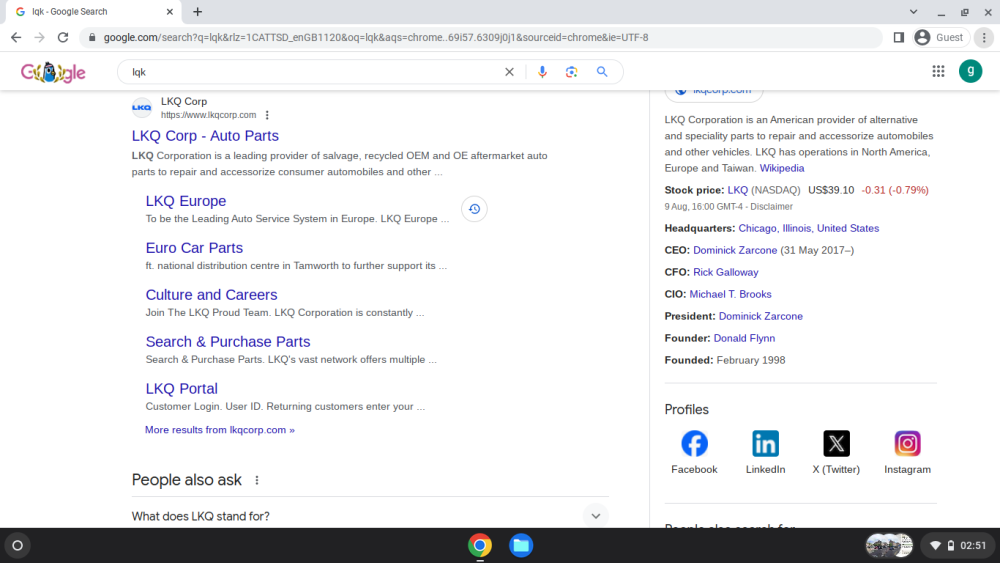Click the magnifier search button
This screenshot has width=1000, height=563.
click(602, 72)
